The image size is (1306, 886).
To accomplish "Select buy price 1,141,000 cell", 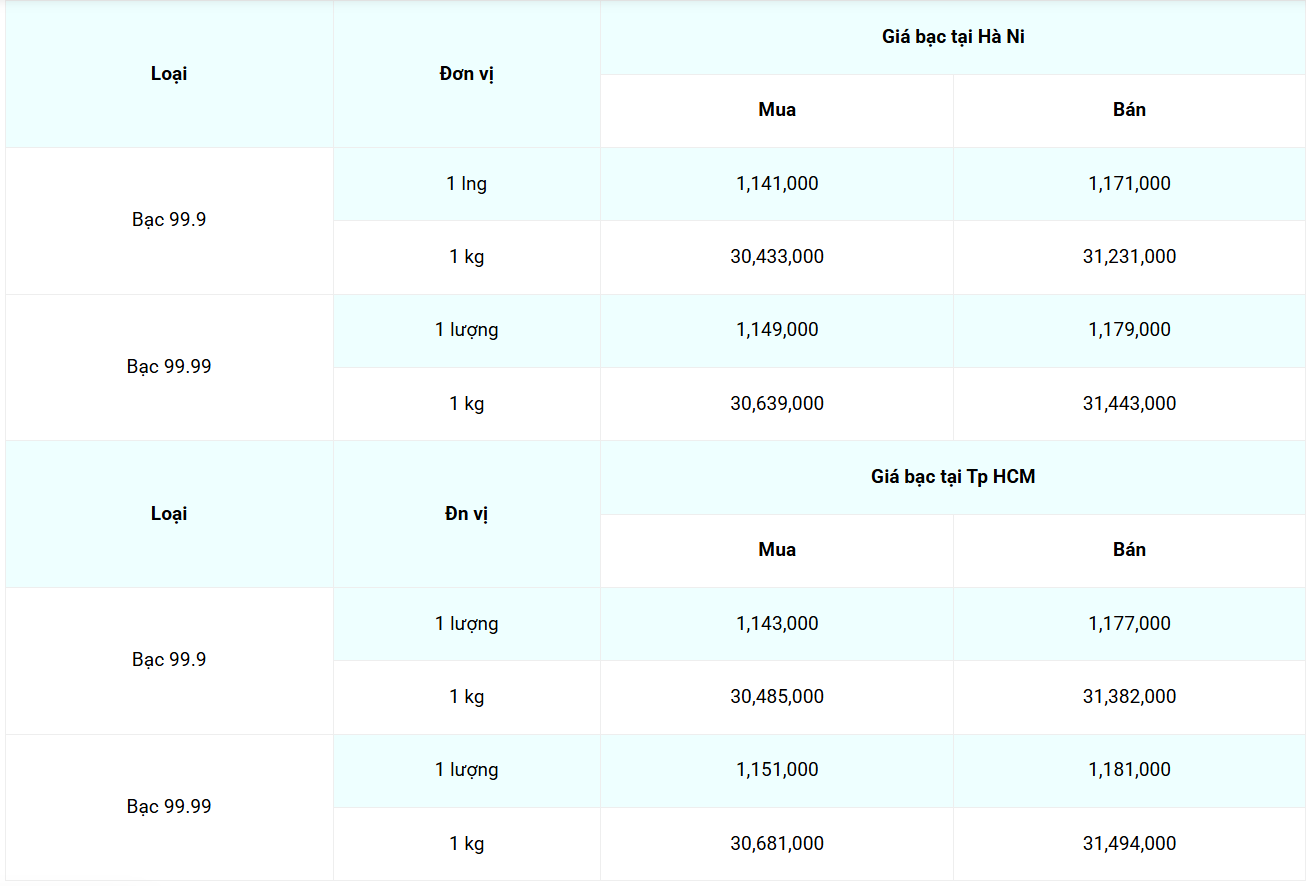I will [777, 184].
